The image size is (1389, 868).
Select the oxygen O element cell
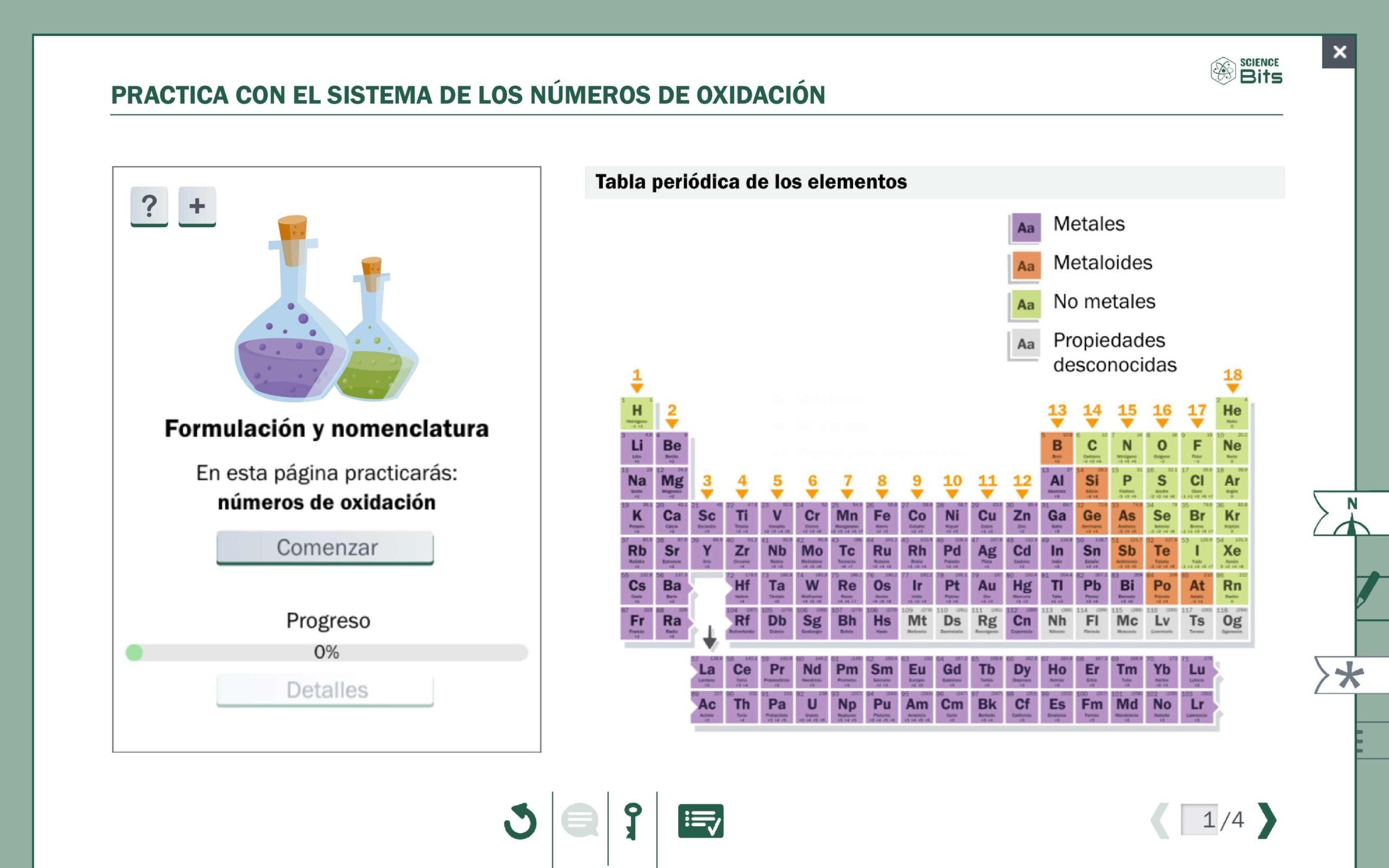point(1162,448)
